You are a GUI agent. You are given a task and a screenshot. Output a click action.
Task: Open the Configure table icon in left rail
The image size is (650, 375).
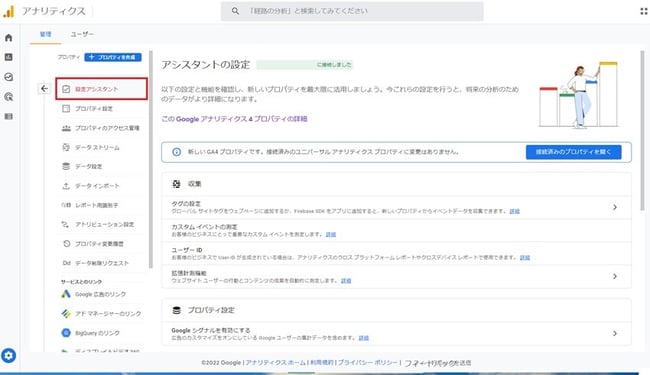click(8, 116)
